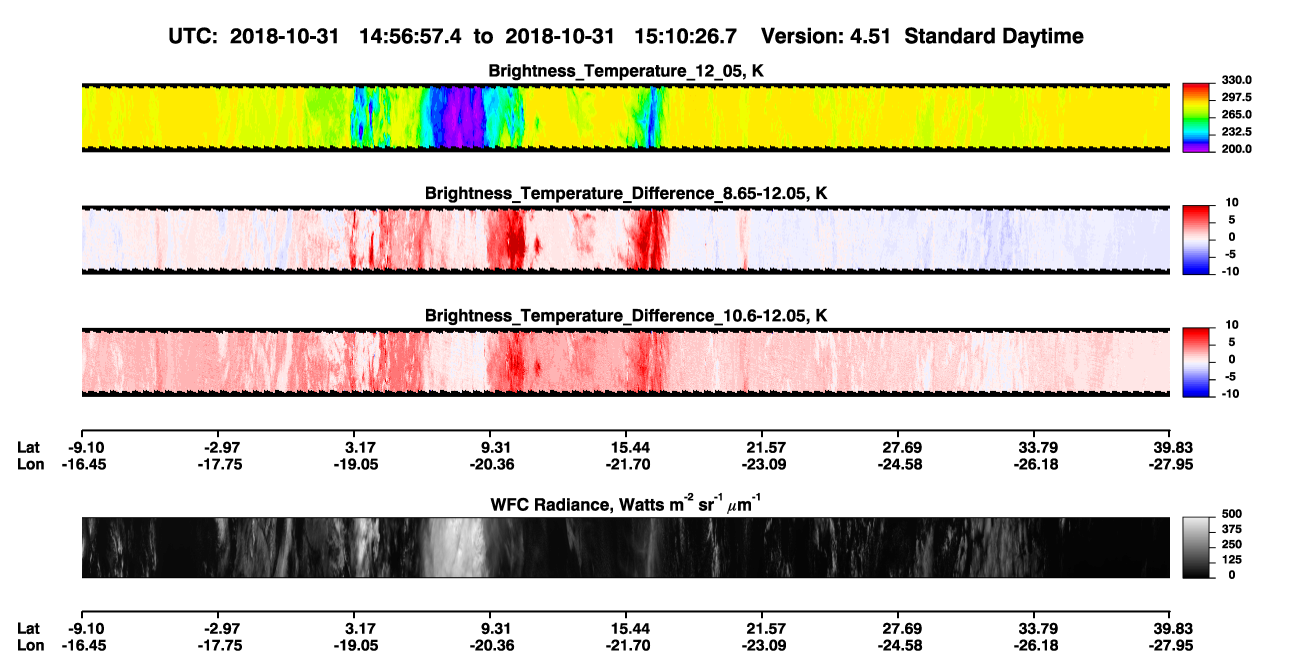Image resolution: width=1300 pixels, height=667 pixels.
Task: Click the '297.5' color bar tick label
Action: pos(1235,97)
